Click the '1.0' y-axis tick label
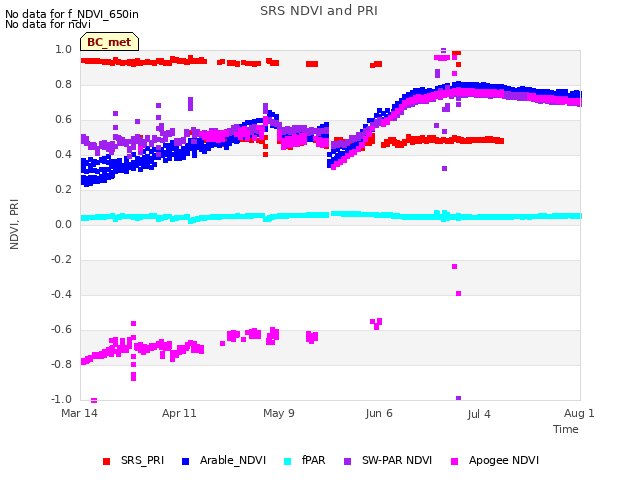 [63, 49]
